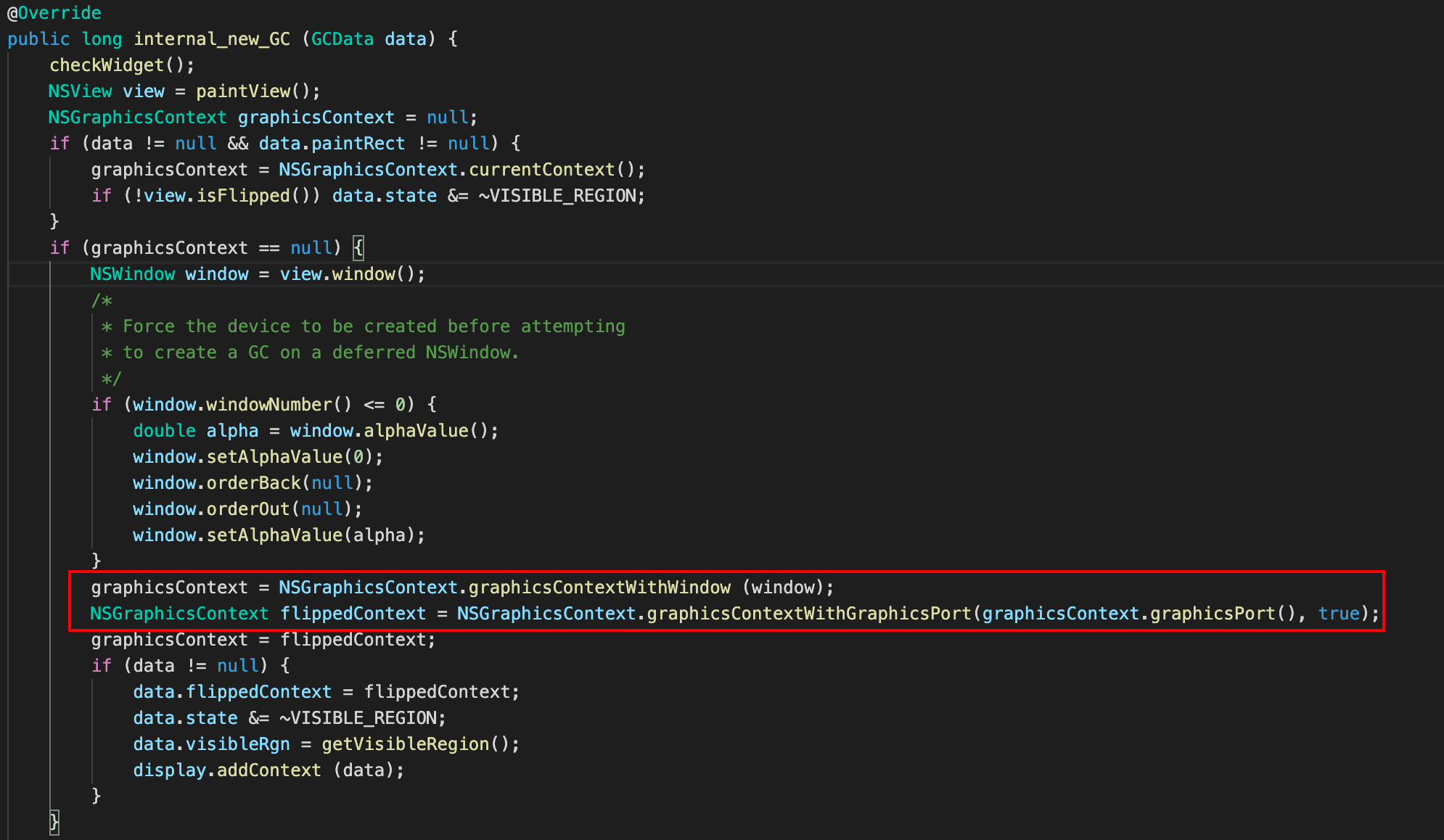1444x840 pixels.
Task: Click the data.flippedContext assignment
Action: (231, 692)
